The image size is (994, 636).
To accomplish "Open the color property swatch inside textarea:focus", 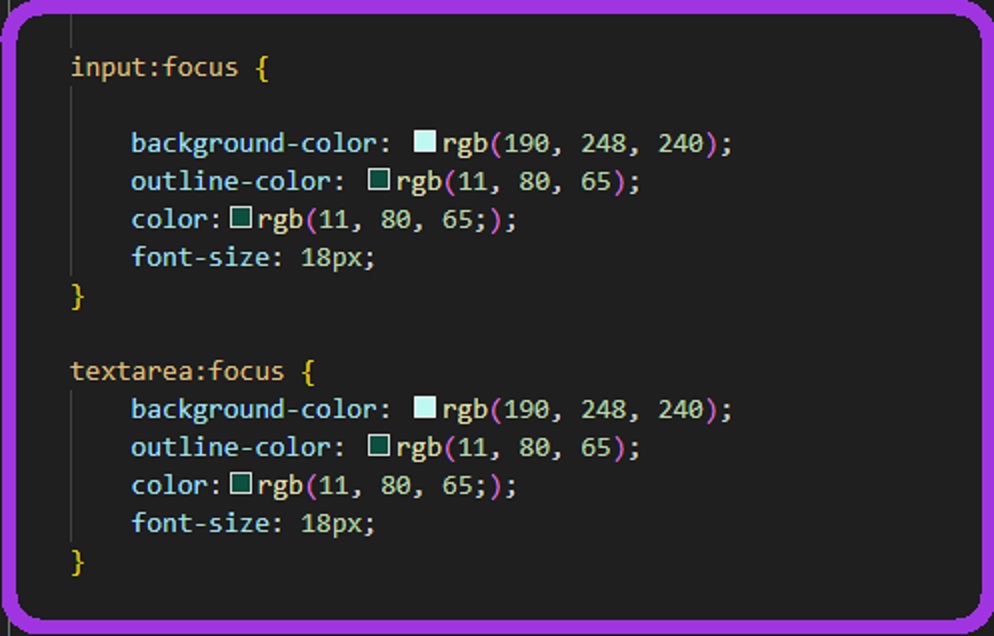I will (x=240, y=484).
